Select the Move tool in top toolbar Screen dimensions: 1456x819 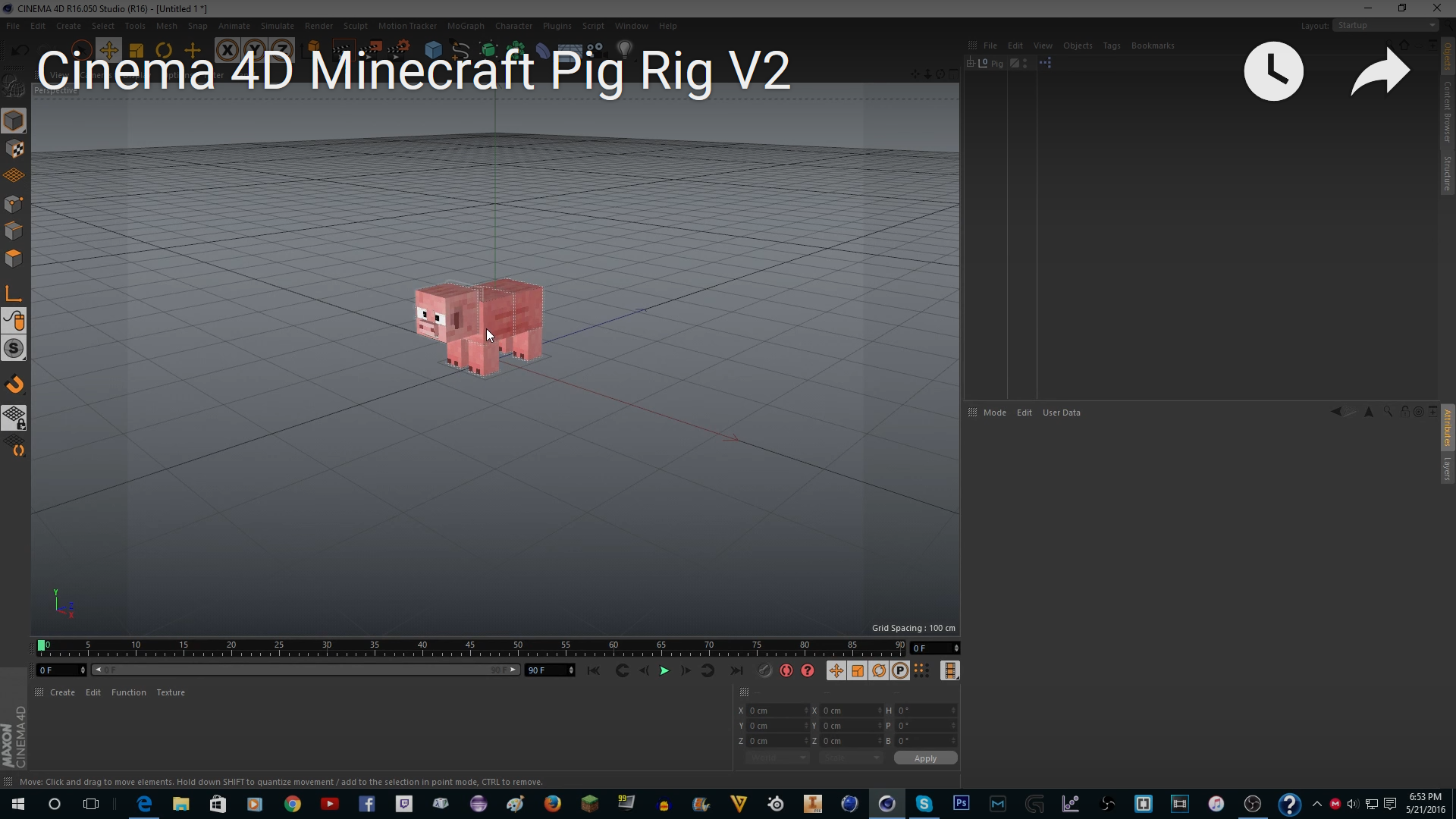[108, 51]
